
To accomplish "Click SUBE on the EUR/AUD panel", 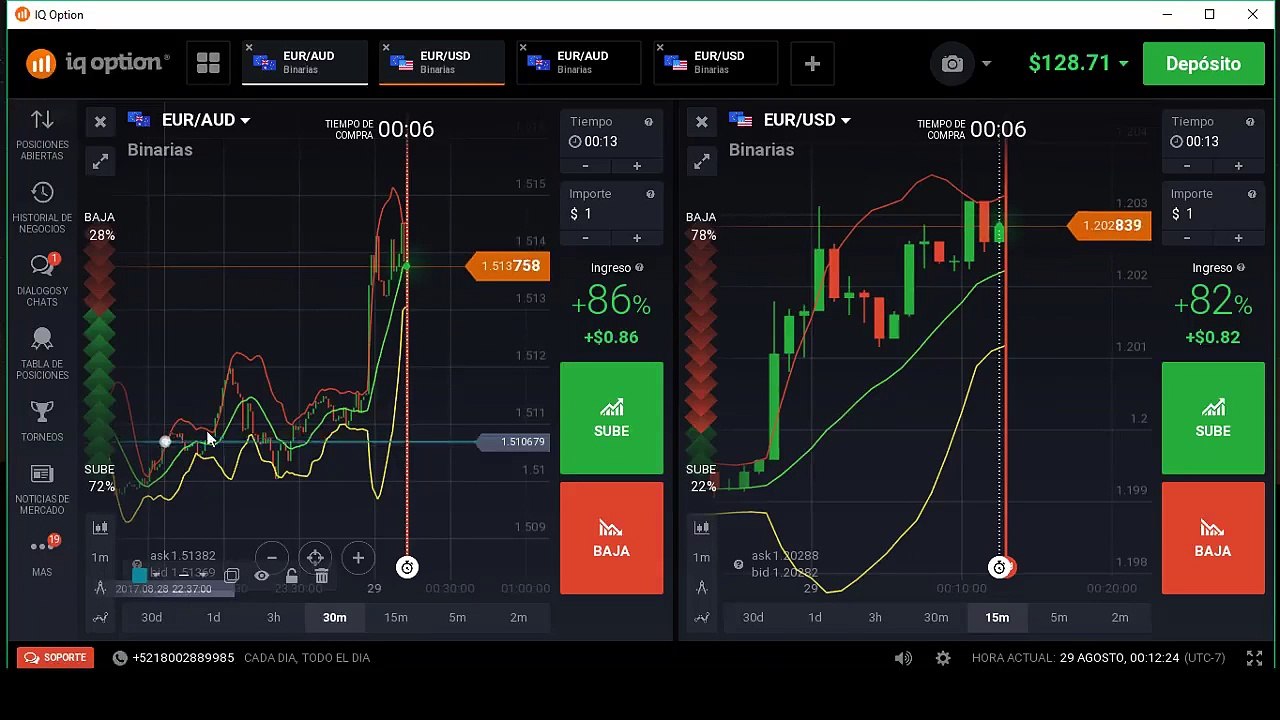I will pos(612,417).
